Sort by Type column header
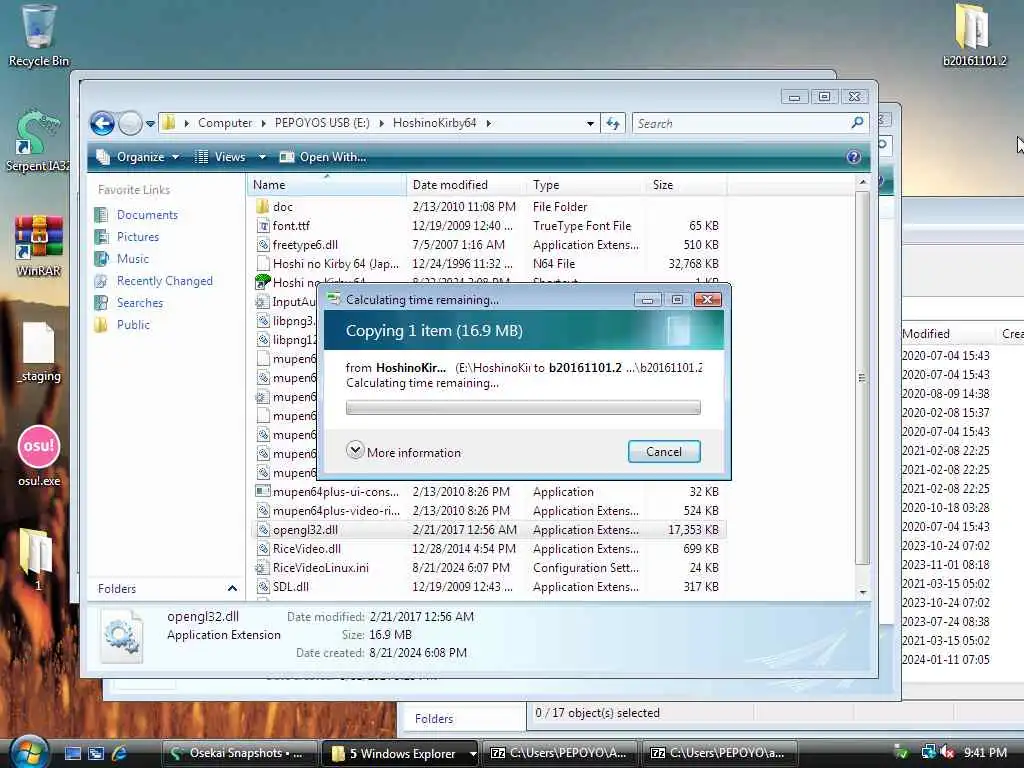 click(586, 185)
